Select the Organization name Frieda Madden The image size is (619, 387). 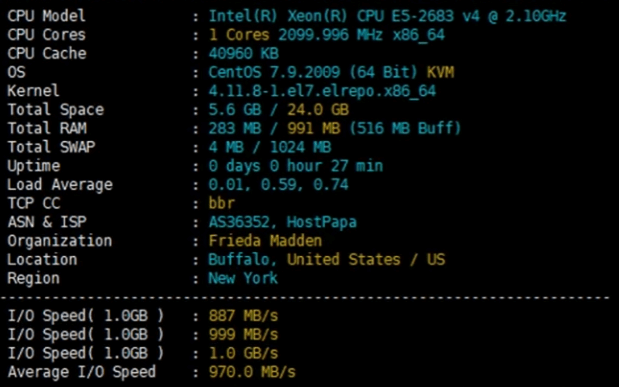click(x=265, y=241)
